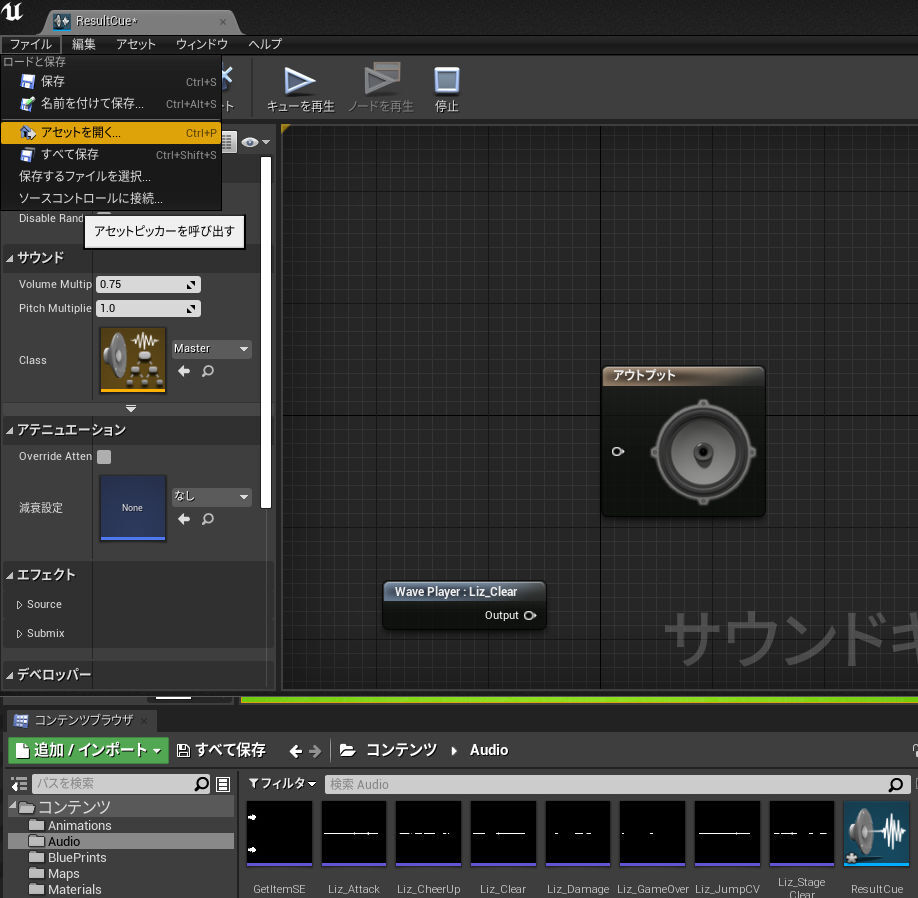Open the 編集 menu

pyautogui.click(x=84, y=44)
